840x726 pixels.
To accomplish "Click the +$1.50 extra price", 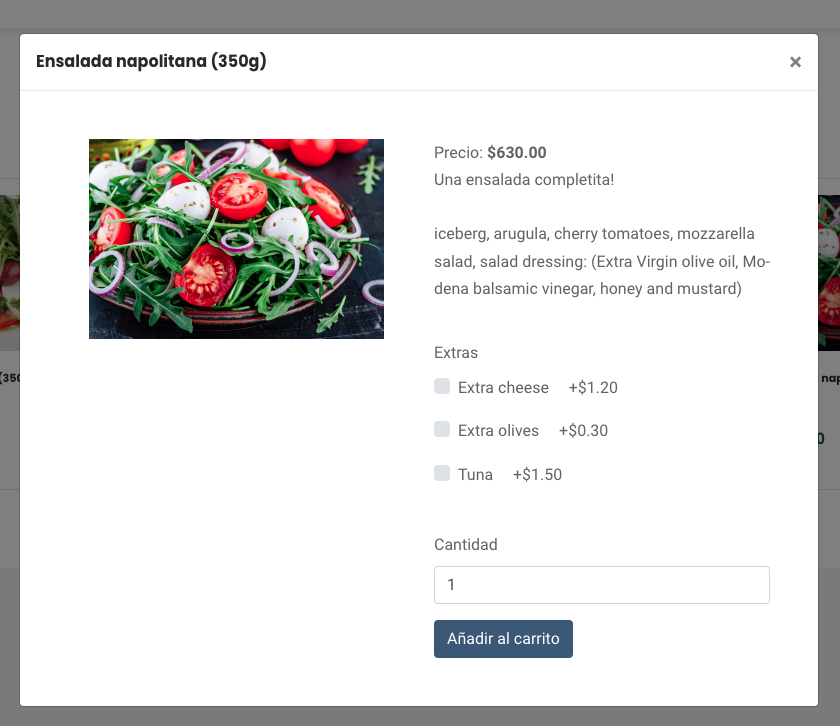I will 537,475.
